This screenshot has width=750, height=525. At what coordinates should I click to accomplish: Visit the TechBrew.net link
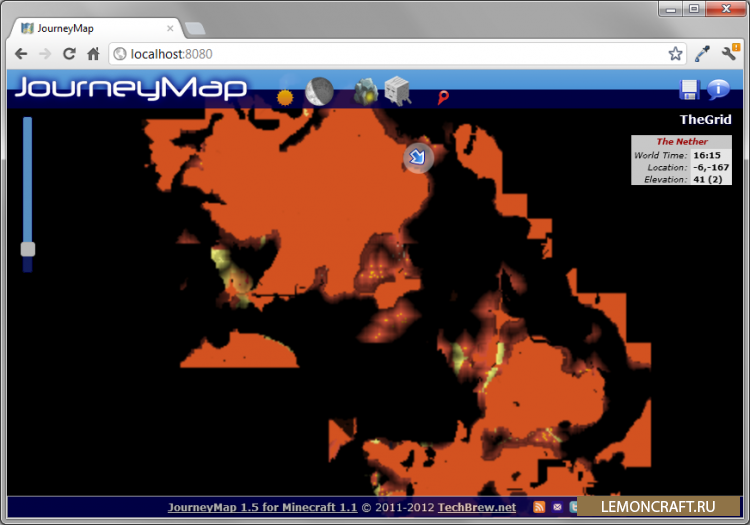click(477, 508)
